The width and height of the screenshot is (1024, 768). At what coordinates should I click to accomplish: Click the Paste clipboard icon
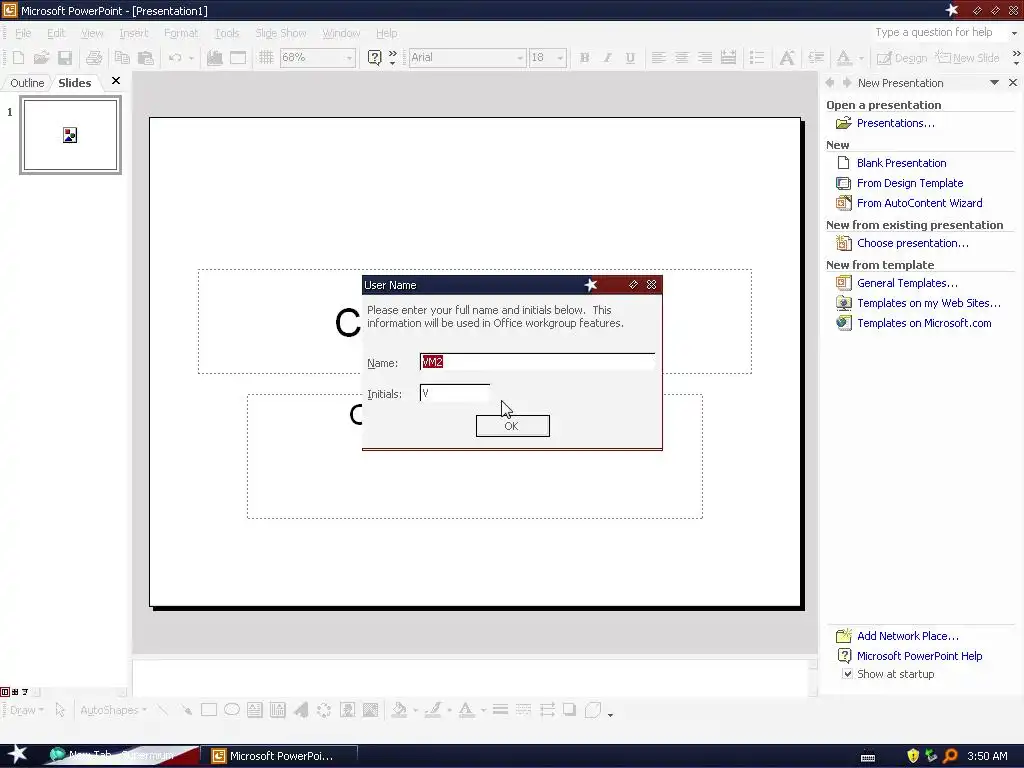point(146,57)
